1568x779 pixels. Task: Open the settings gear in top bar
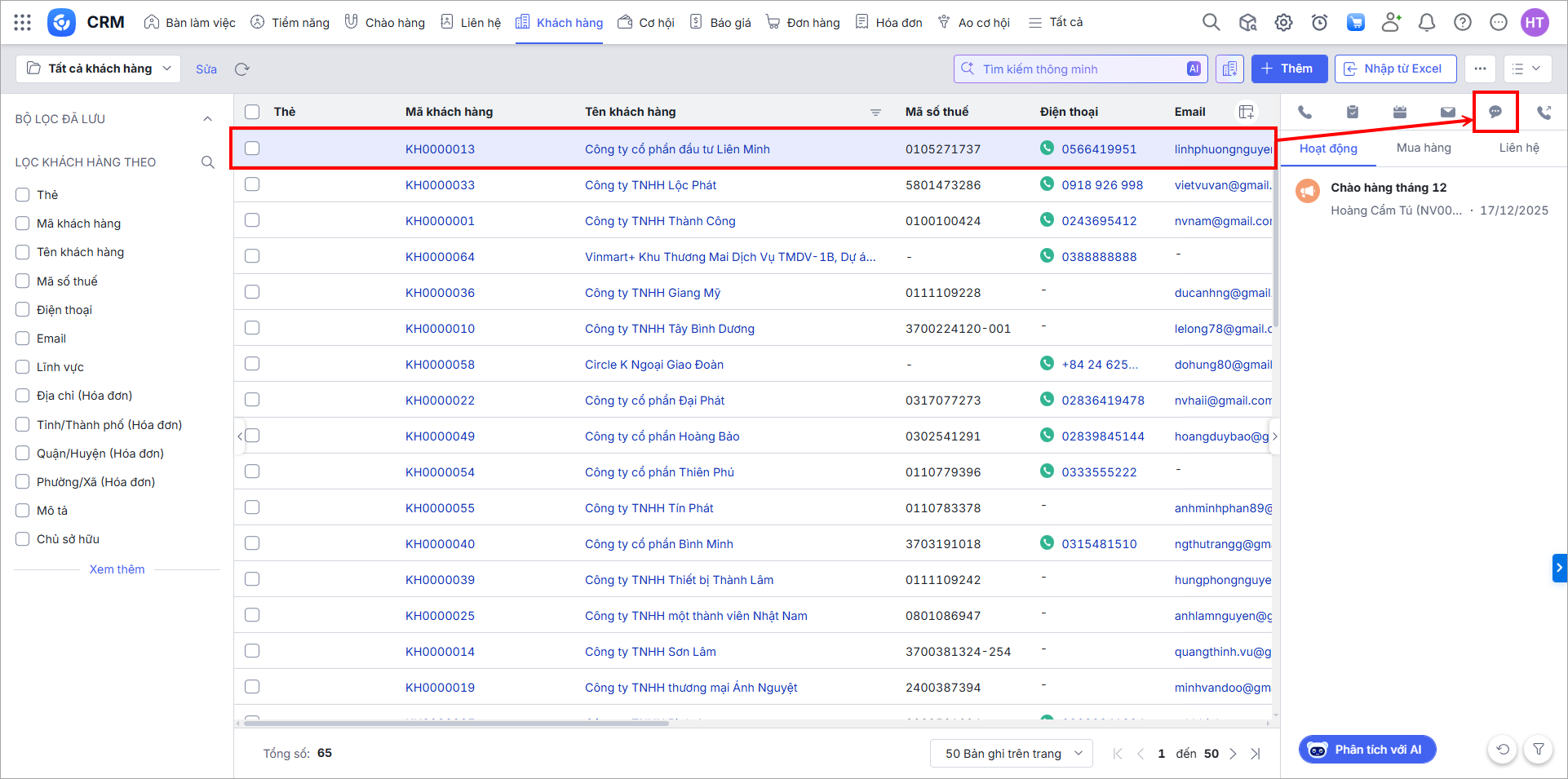[x=1283, y=23]
